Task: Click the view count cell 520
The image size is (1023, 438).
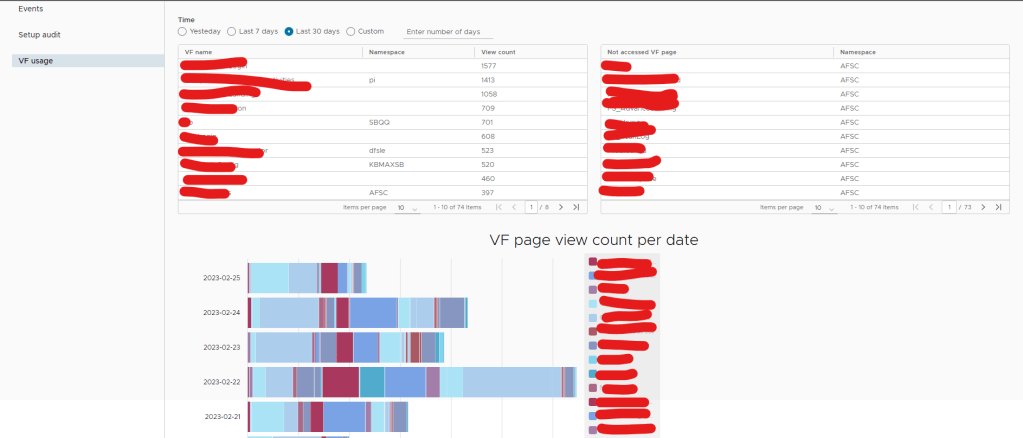Action: (x=487, y=164)
